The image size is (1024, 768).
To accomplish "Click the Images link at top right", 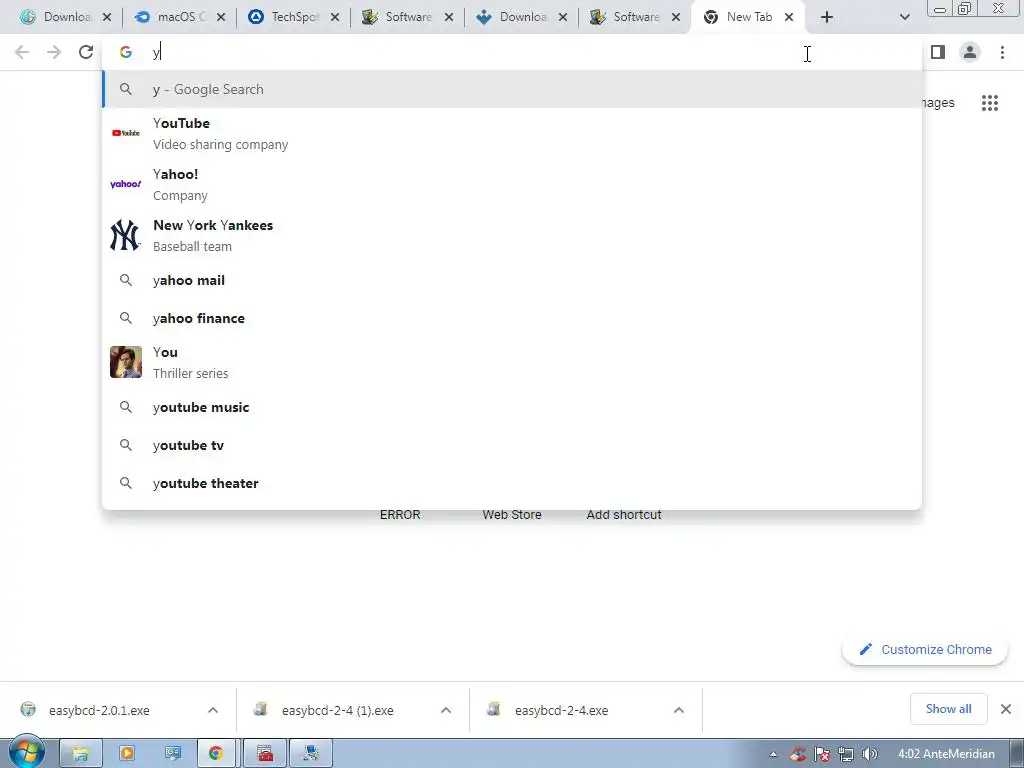I will tap(938, 103).
